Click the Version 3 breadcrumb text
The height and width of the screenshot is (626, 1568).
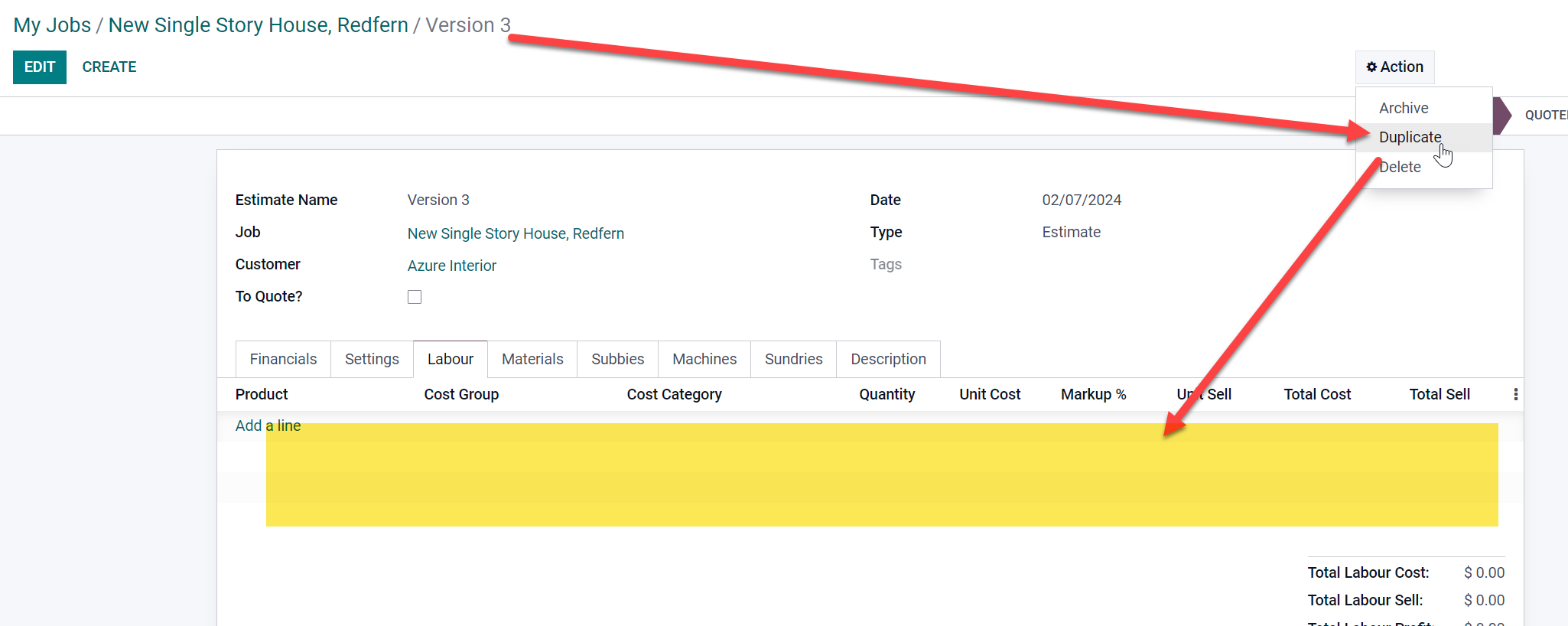[x=468, y=25]
